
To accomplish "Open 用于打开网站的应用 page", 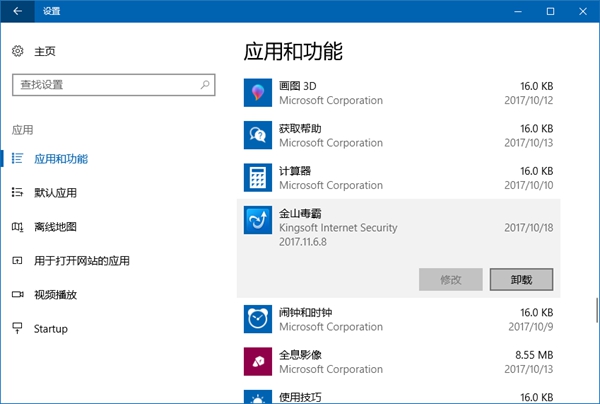I will [x=82, y=261].
